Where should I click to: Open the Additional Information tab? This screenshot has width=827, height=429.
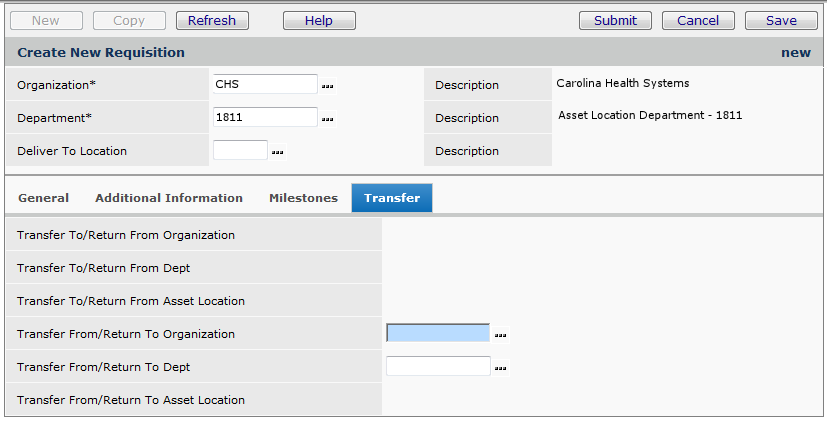pyautogui.click(x=169, y=198)
